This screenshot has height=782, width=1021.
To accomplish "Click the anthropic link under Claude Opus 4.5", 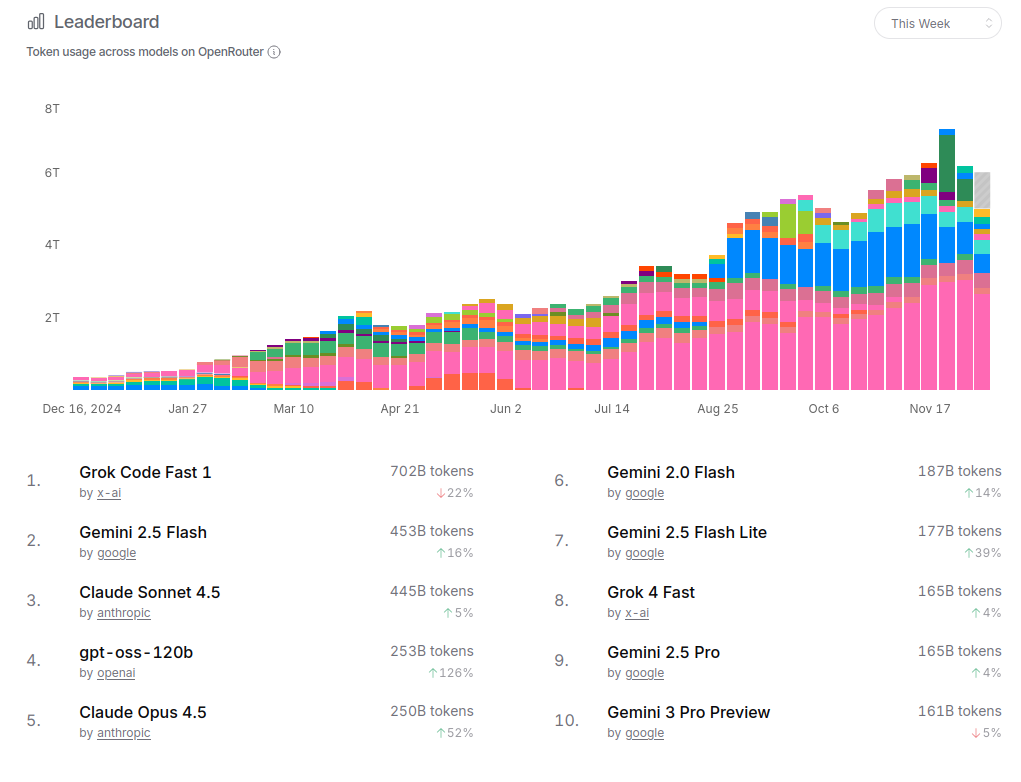I will [123, 733].
